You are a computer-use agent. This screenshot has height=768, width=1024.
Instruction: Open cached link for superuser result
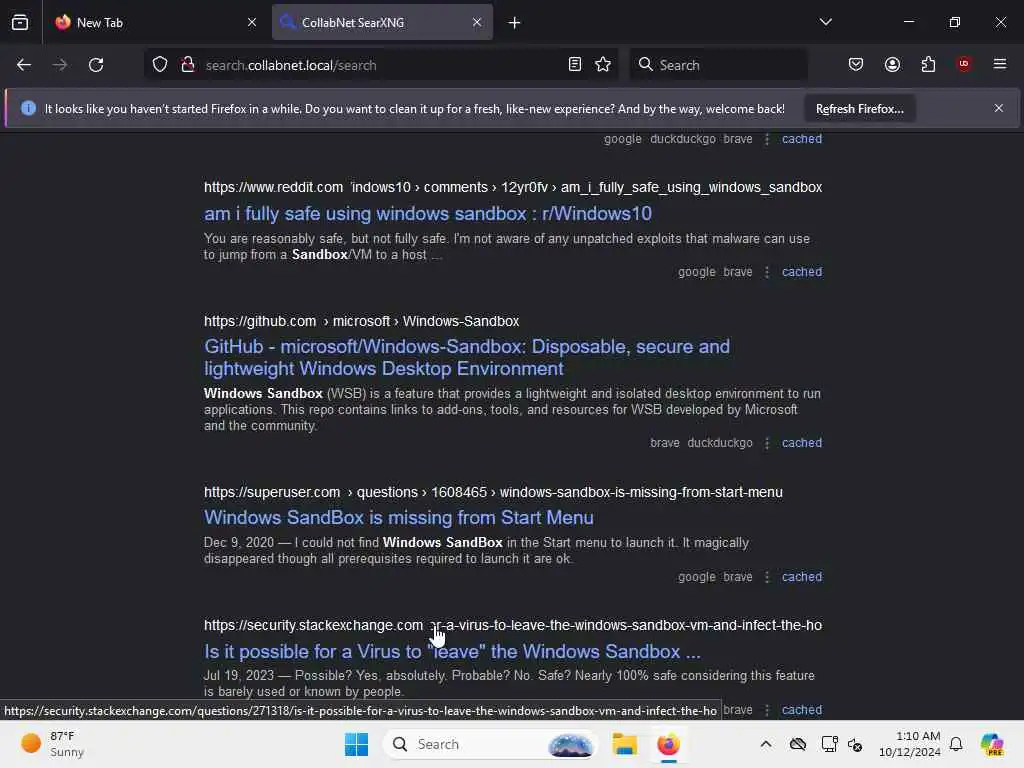point(802,577)
